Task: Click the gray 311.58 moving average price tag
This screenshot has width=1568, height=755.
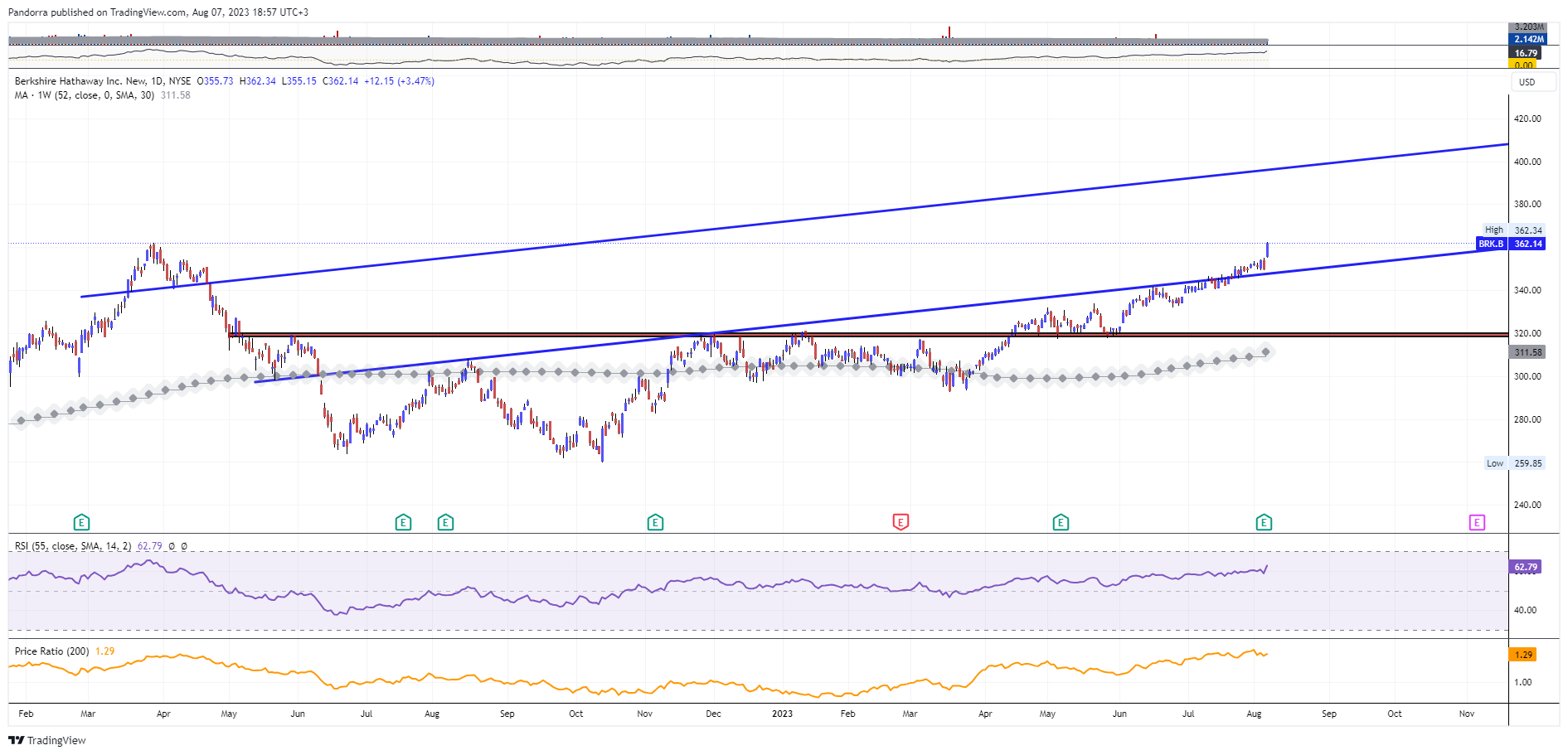Action: pos(1528,352)
